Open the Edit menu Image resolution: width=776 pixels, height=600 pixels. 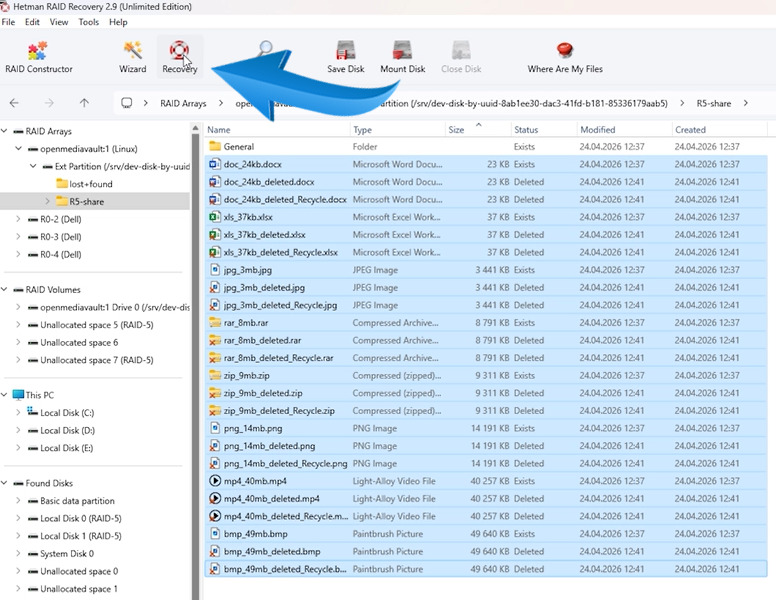tap(32, 22)
